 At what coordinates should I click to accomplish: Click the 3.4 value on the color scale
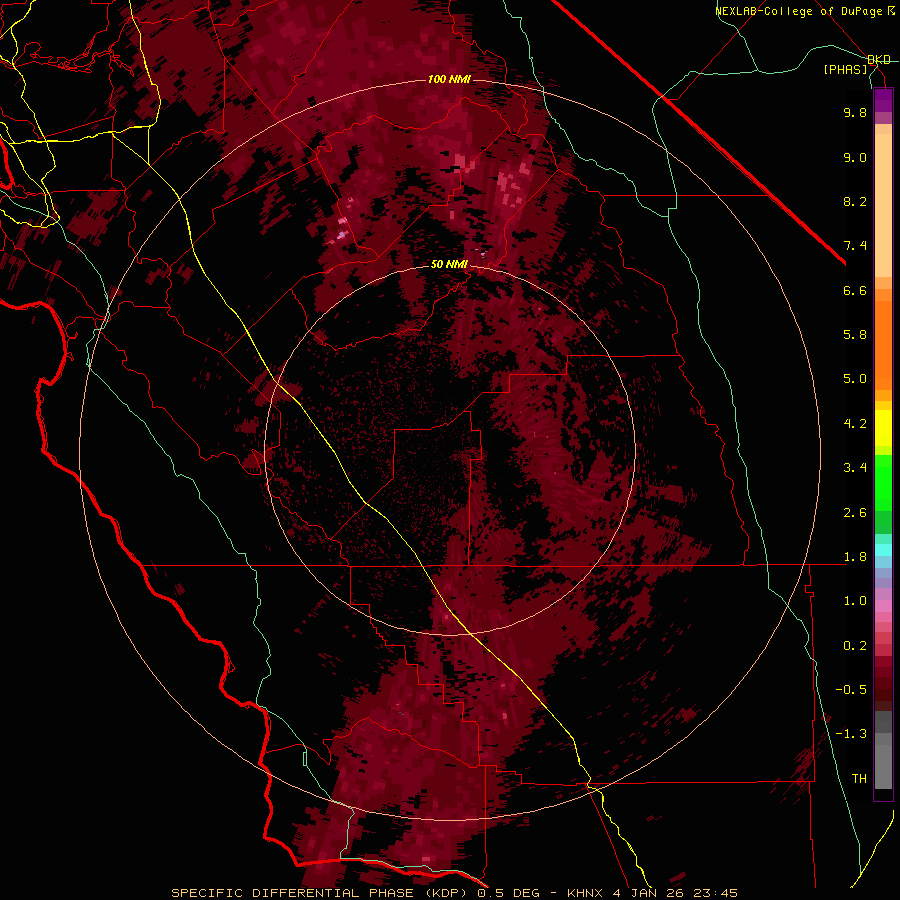point(855,468)
